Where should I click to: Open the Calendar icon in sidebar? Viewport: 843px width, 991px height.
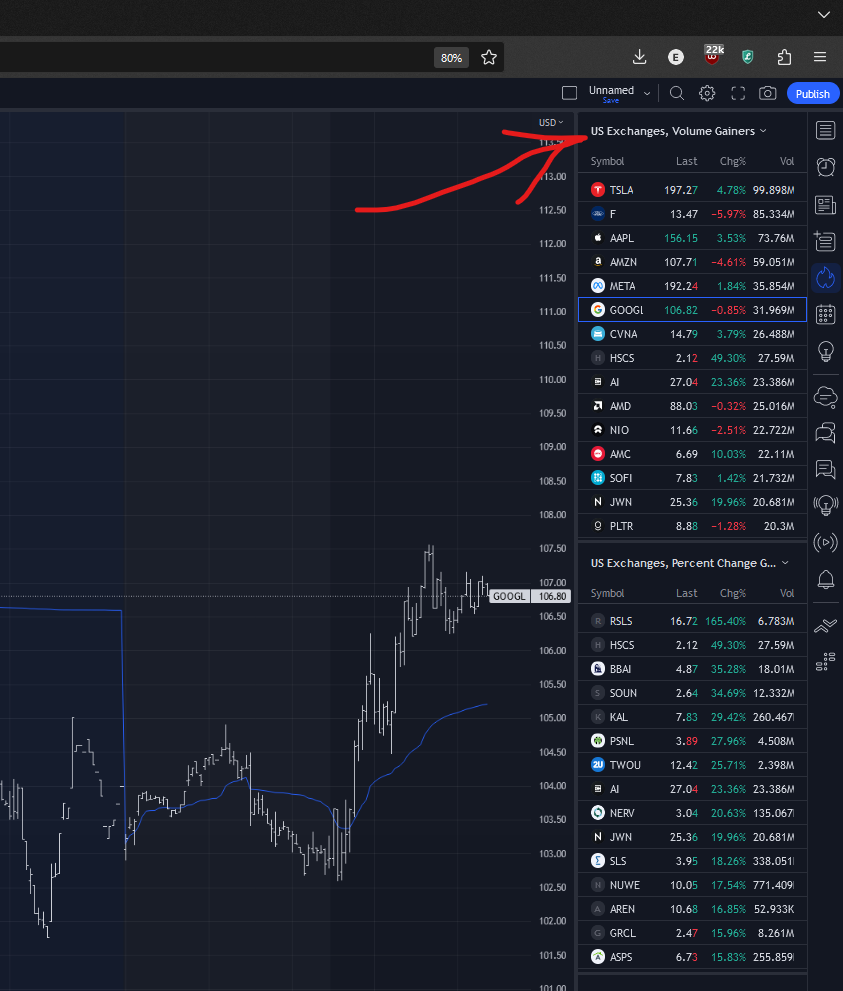pos(825,314)
